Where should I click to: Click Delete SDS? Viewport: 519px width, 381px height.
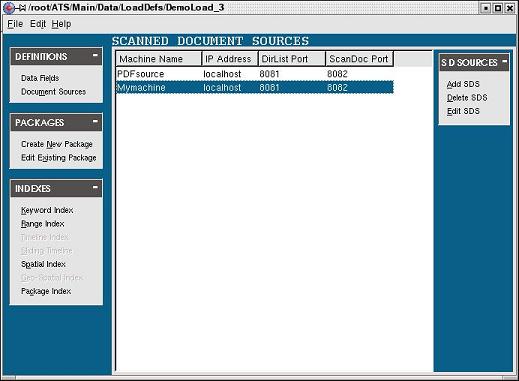(x=467, y=98)
